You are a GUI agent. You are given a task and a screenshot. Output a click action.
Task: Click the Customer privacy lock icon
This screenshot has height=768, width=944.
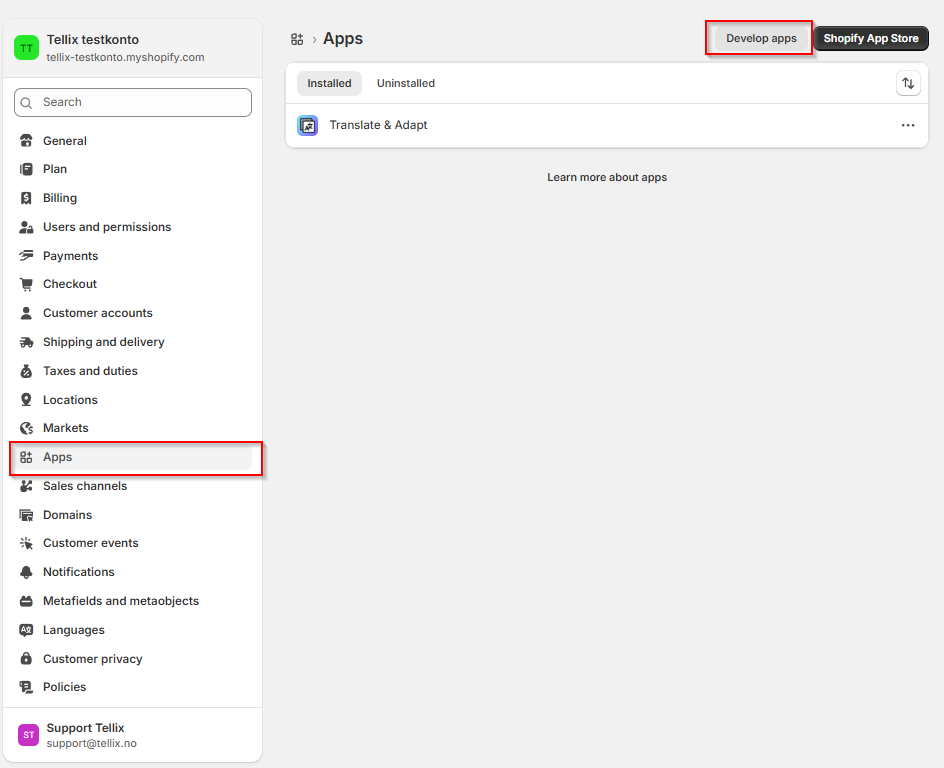pos(27,659)
